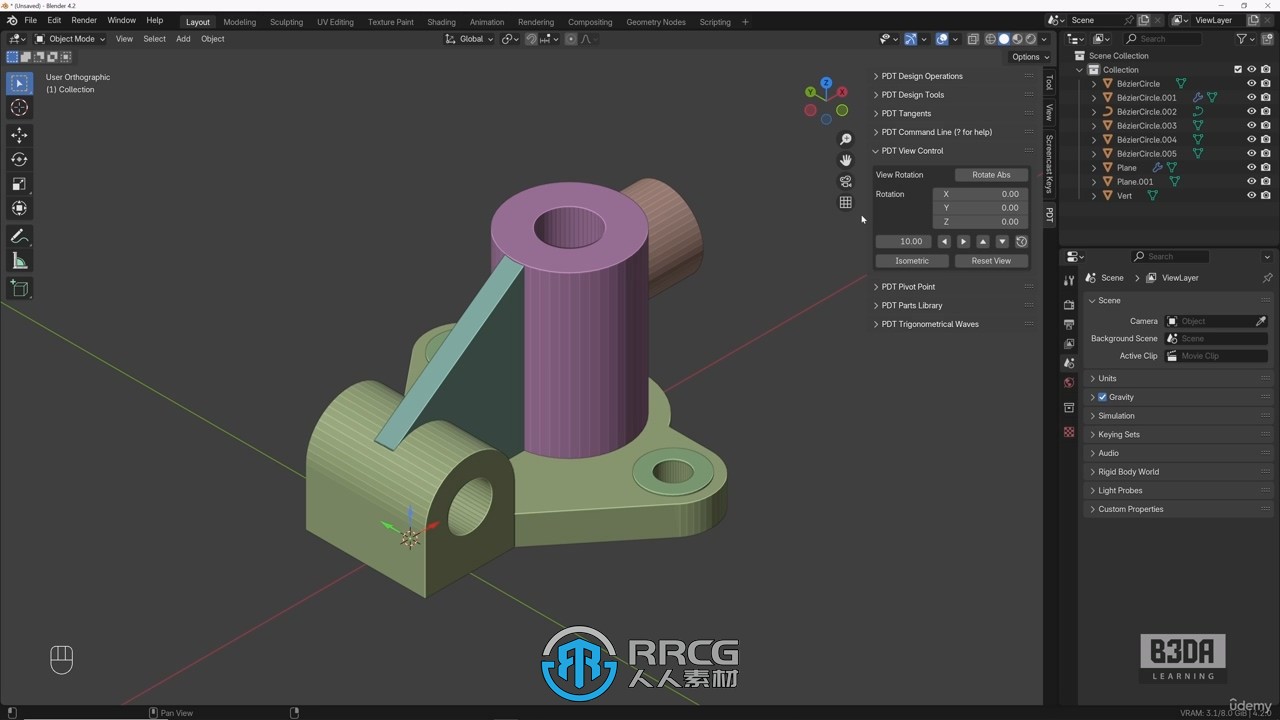The image size is (1280, 720).
Task: Hide BézierCircle.001 with its eye icon
Action: pyautogui.click(x=1251, y=98)
